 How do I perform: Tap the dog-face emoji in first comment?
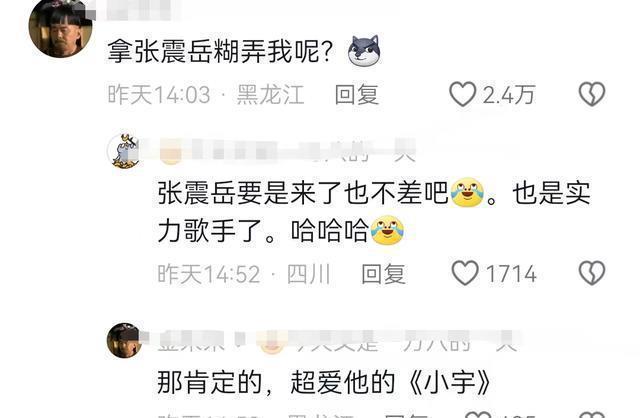coord(364,51)
